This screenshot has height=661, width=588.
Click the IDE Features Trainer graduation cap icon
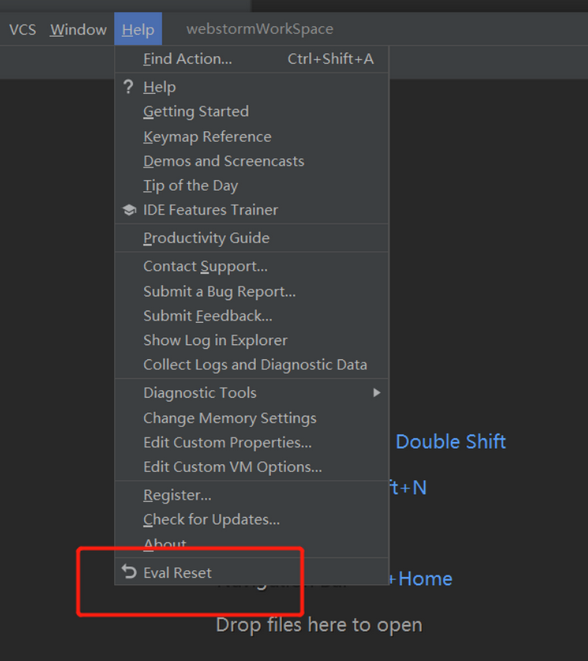tap(129, 210)
